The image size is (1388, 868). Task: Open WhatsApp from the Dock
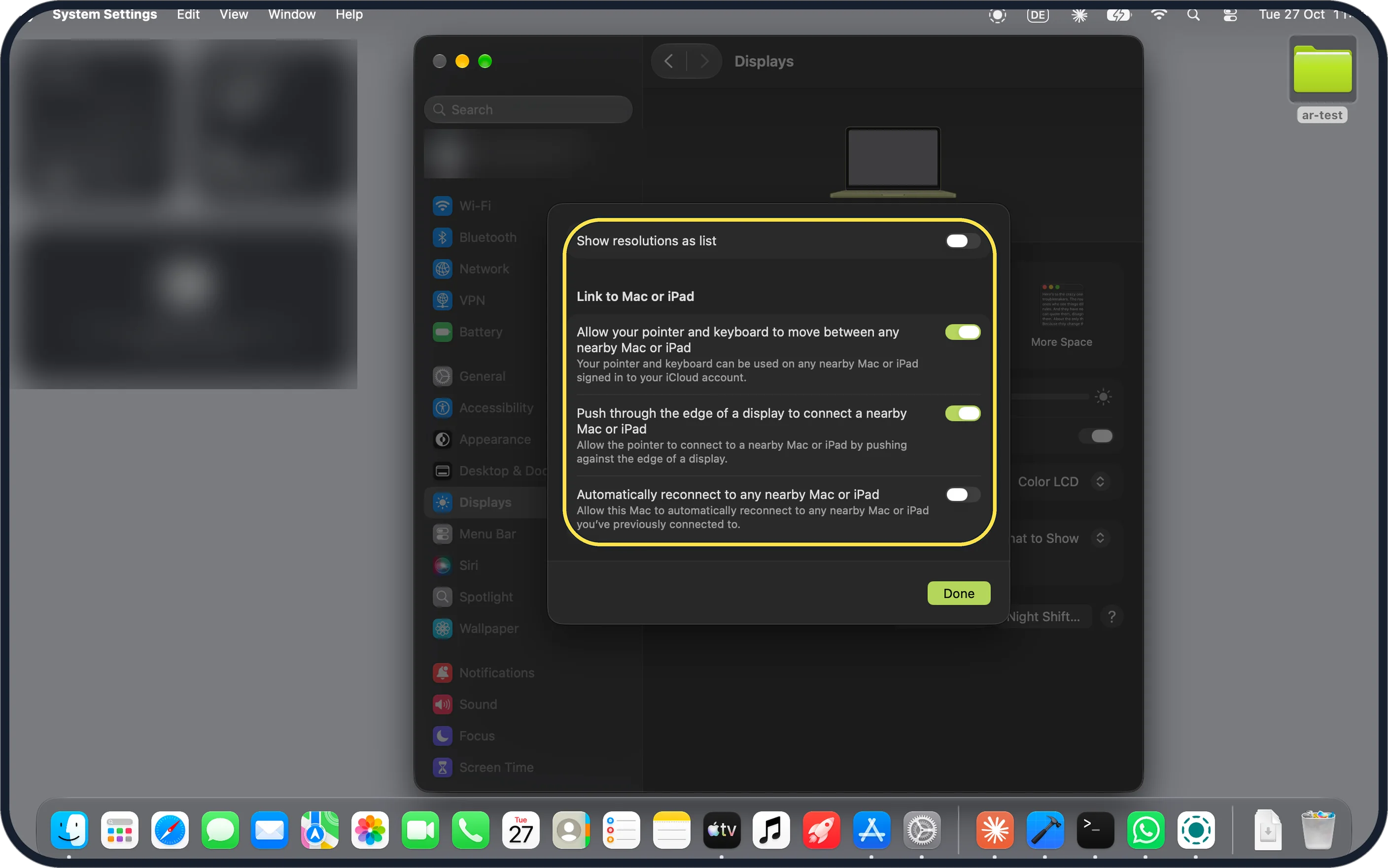click(x=1145, y=830)
